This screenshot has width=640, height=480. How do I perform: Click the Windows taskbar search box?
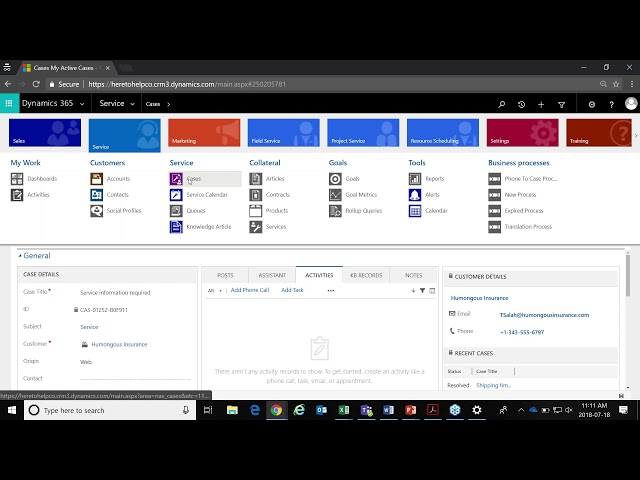[x=110, y=410]
